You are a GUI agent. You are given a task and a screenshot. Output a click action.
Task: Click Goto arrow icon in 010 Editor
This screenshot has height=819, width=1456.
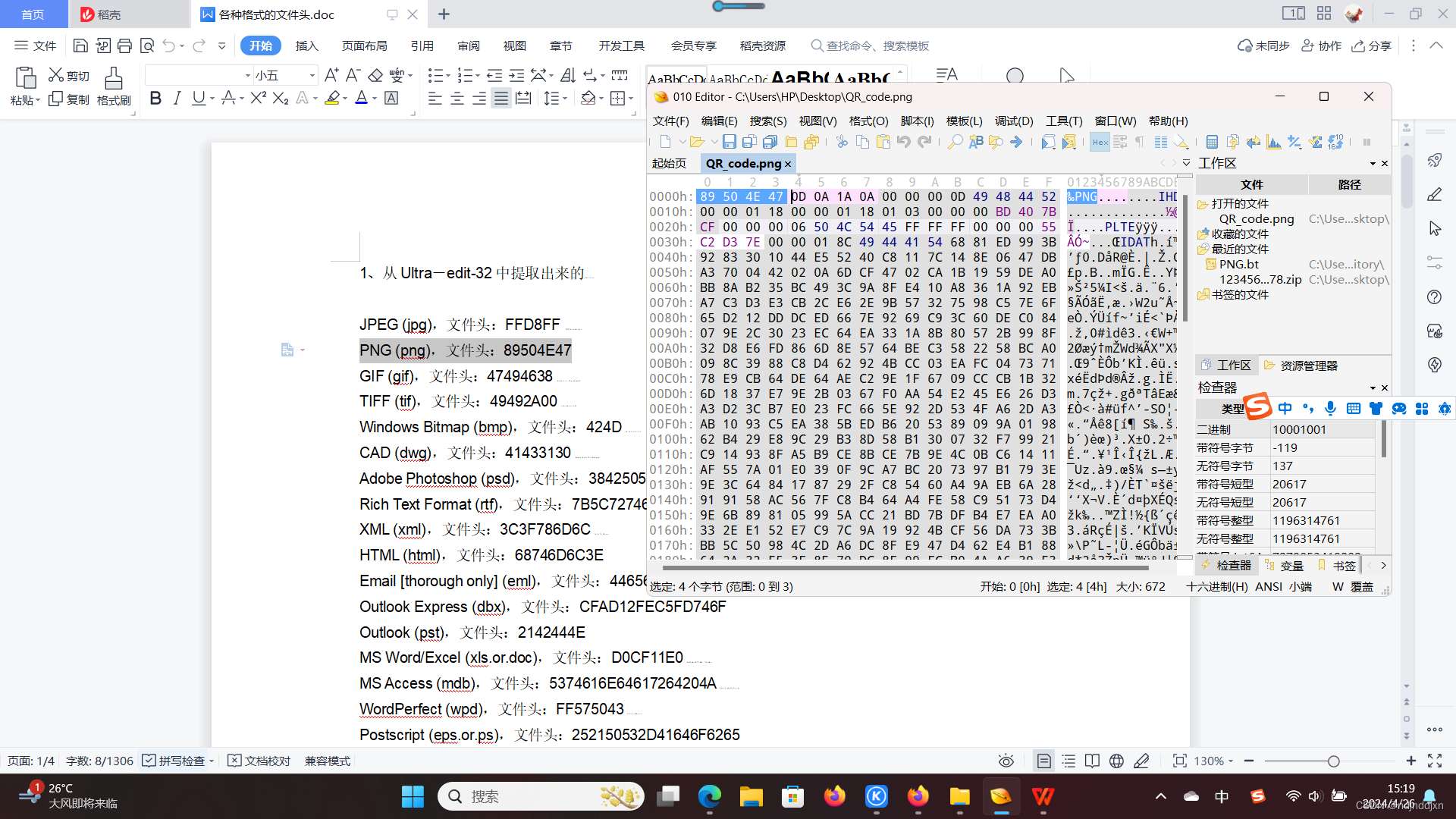click(1016, 142)
